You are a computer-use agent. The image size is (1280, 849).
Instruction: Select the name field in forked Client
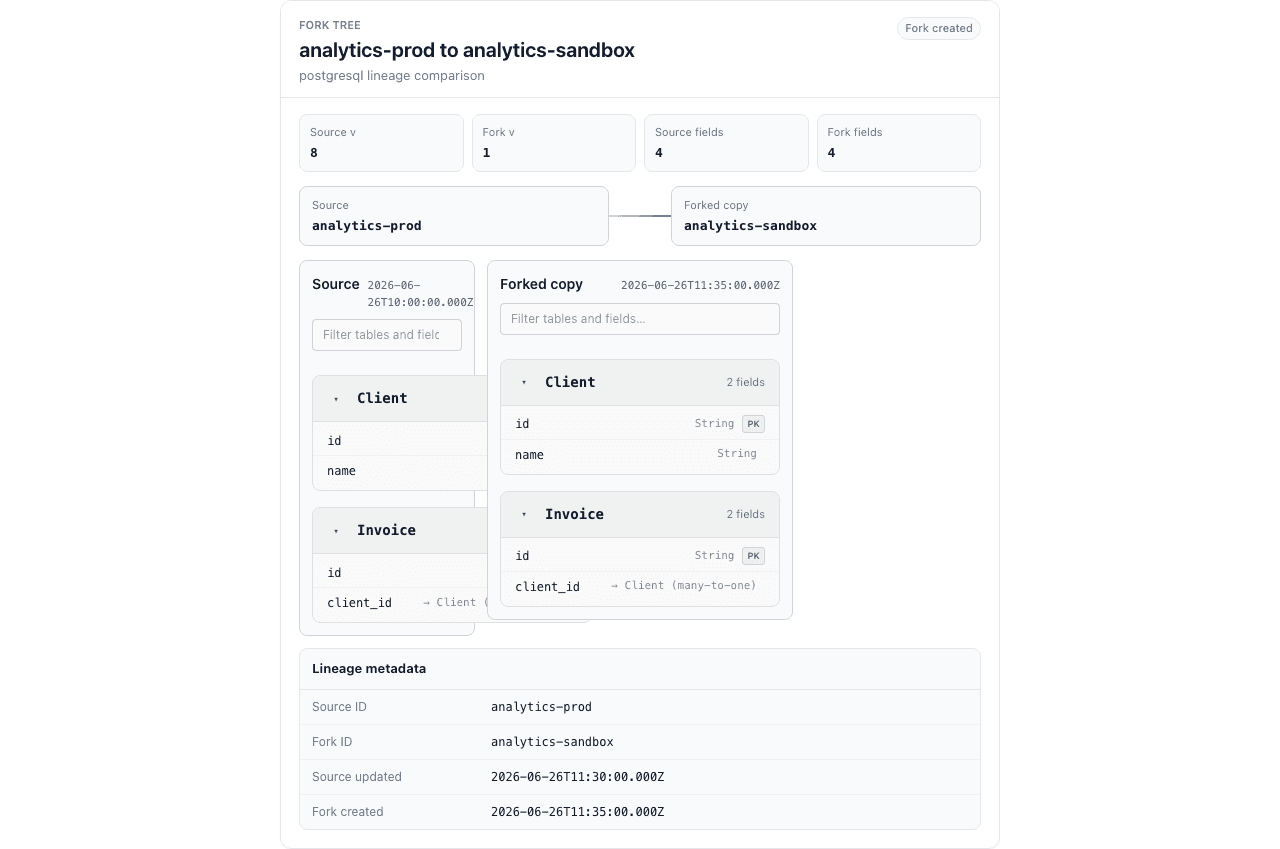click(640, 455)
